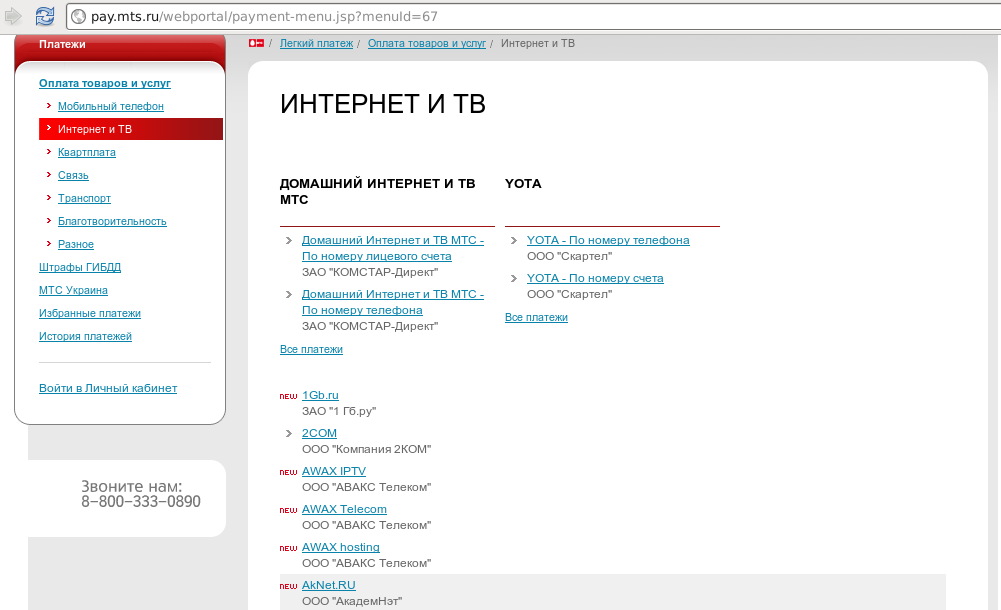The width and height of the screenshot is (1001, 610).
Task: Open the 2COM provider link
Action: pos(319,433)
